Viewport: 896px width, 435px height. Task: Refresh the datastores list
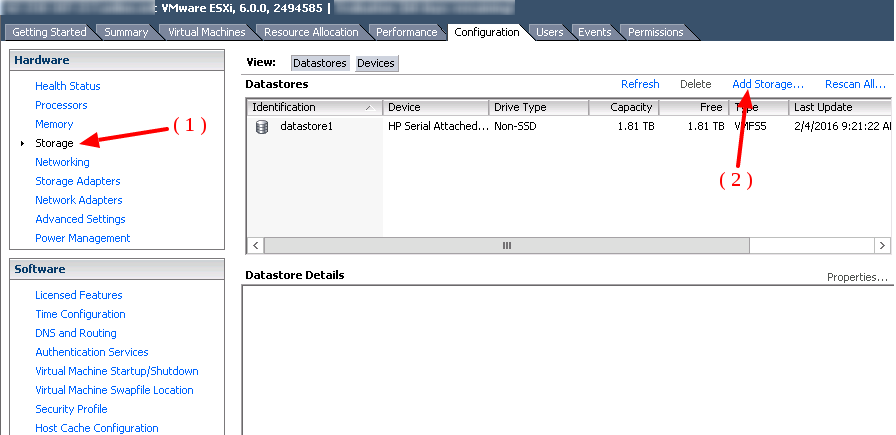point(640,84)
